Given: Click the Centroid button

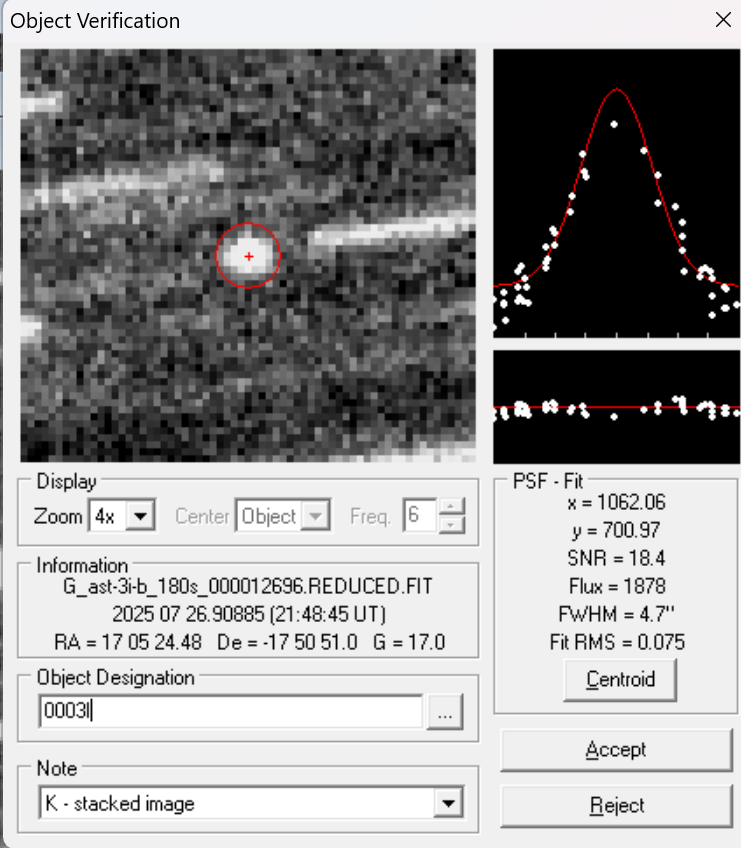Looking at the screenshot, I should pyautogui.click(x=620, y=680).
